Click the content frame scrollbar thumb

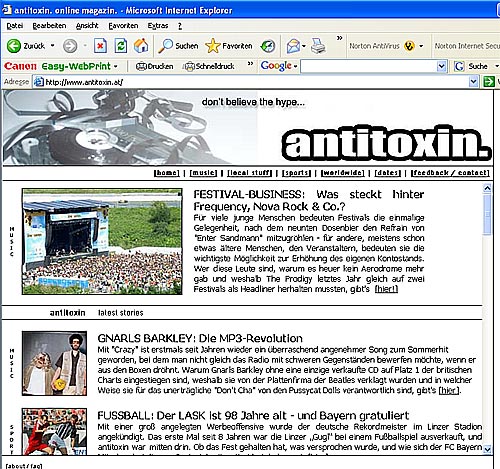tap(487, 214)
